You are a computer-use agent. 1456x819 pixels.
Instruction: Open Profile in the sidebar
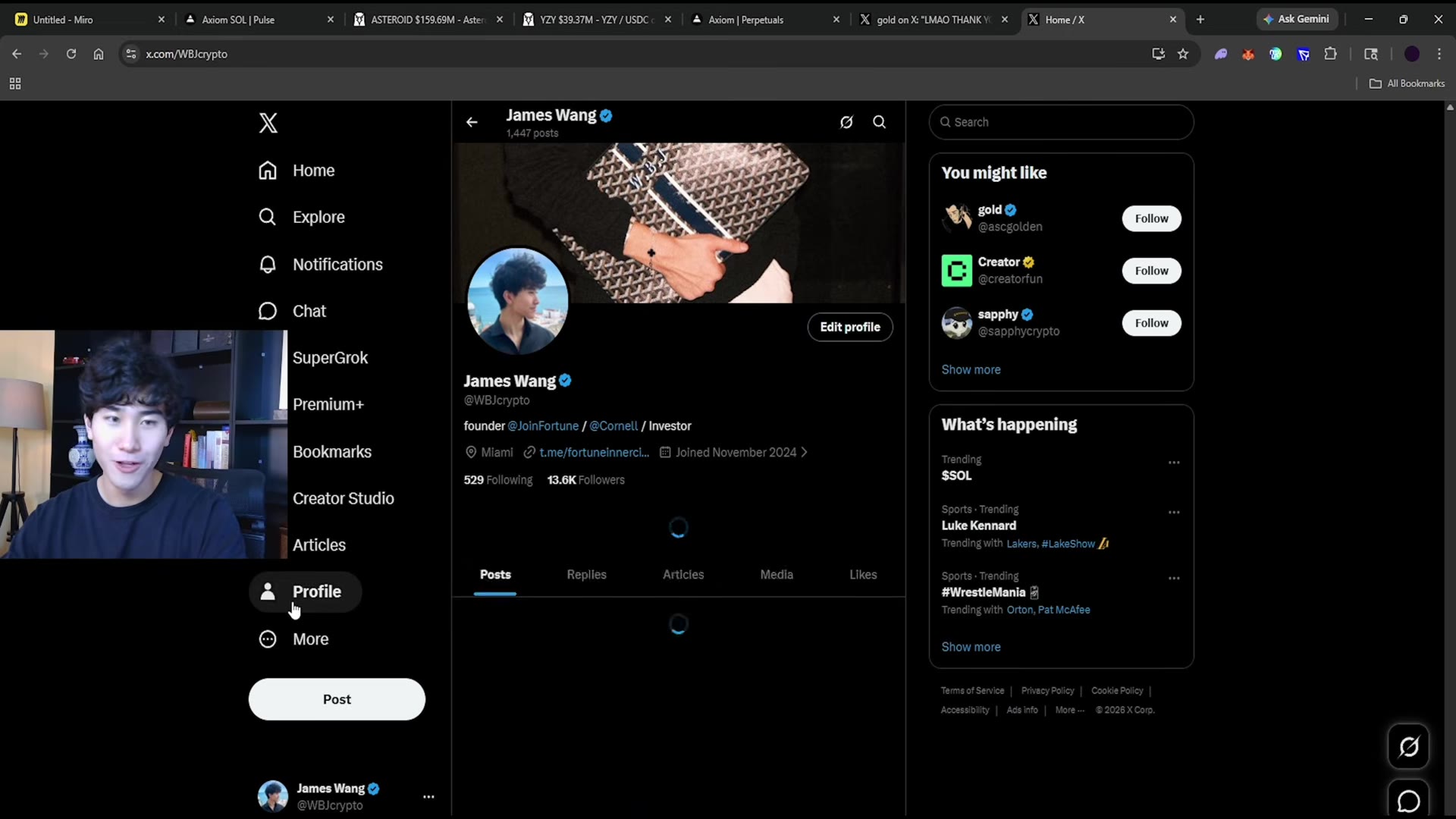(x=305, y=591)
